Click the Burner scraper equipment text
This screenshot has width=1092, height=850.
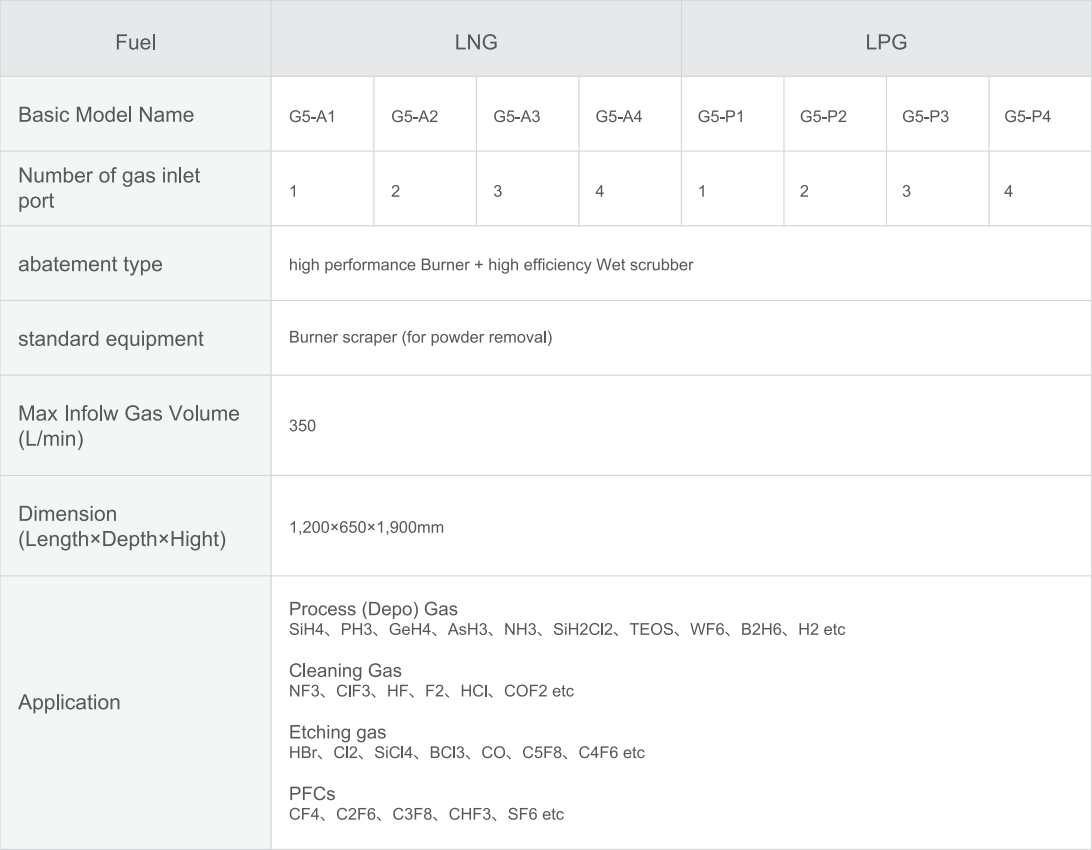(421, 338)
